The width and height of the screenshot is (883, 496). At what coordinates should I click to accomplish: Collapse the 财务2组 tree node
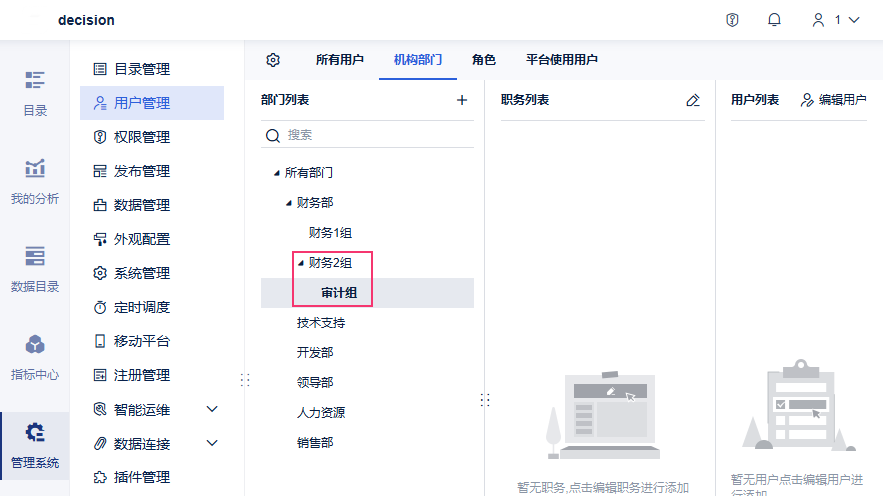click(x=301, y=263)
